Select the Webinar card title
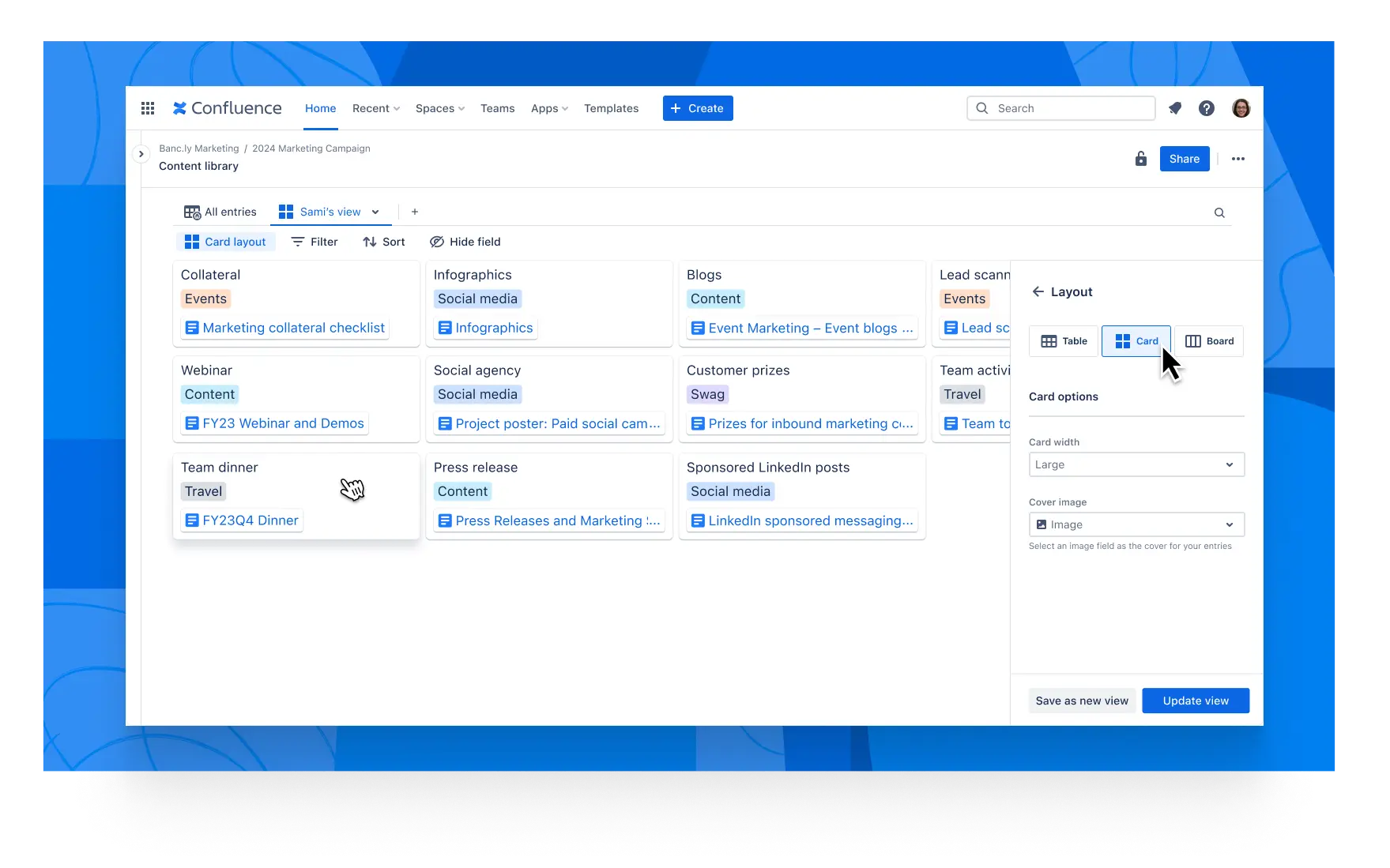1390x868 pixels. [x=206, y=370]
